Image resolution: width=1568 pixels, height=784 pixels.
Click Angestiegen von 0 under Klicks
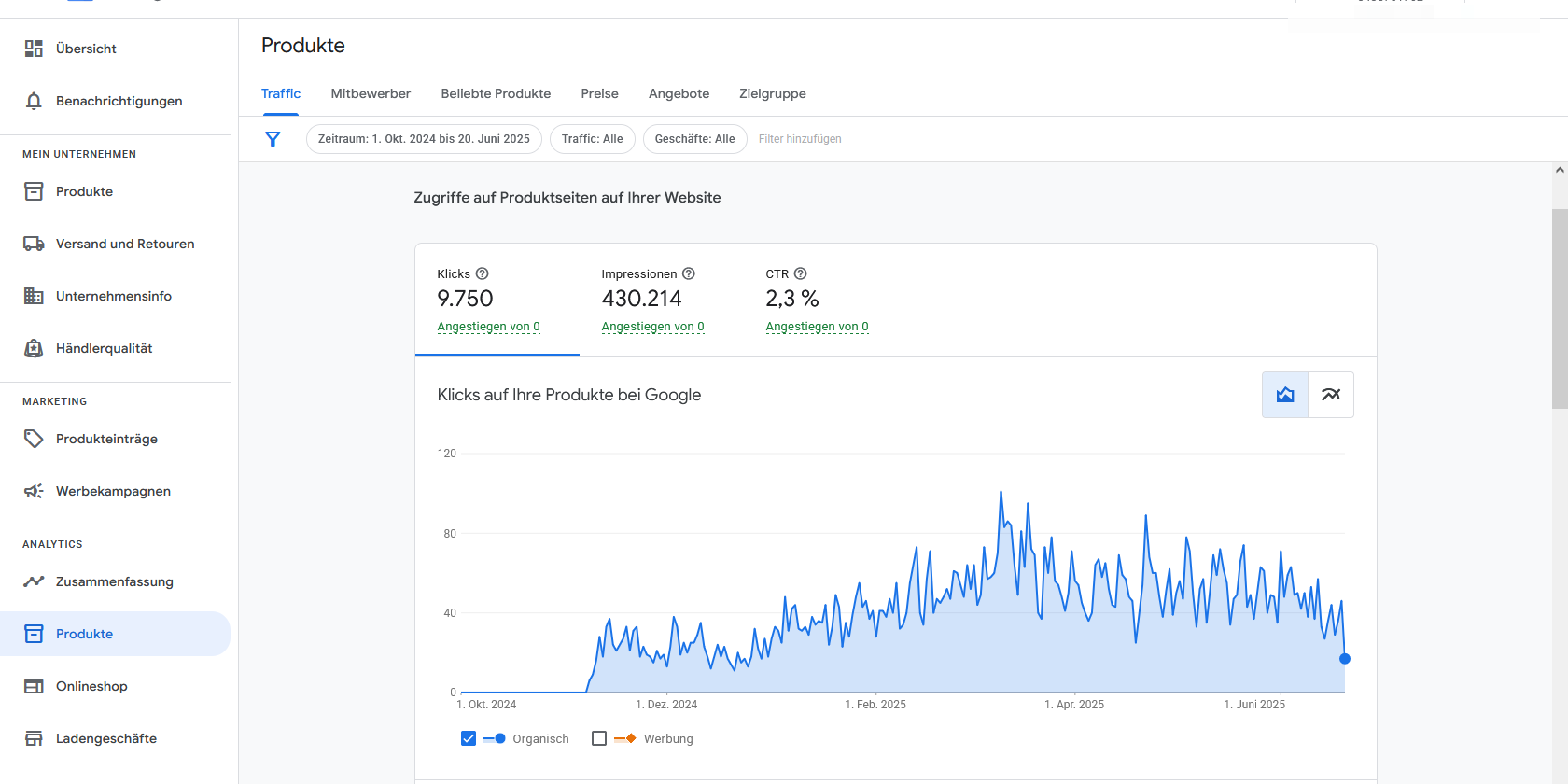point(488,327)
